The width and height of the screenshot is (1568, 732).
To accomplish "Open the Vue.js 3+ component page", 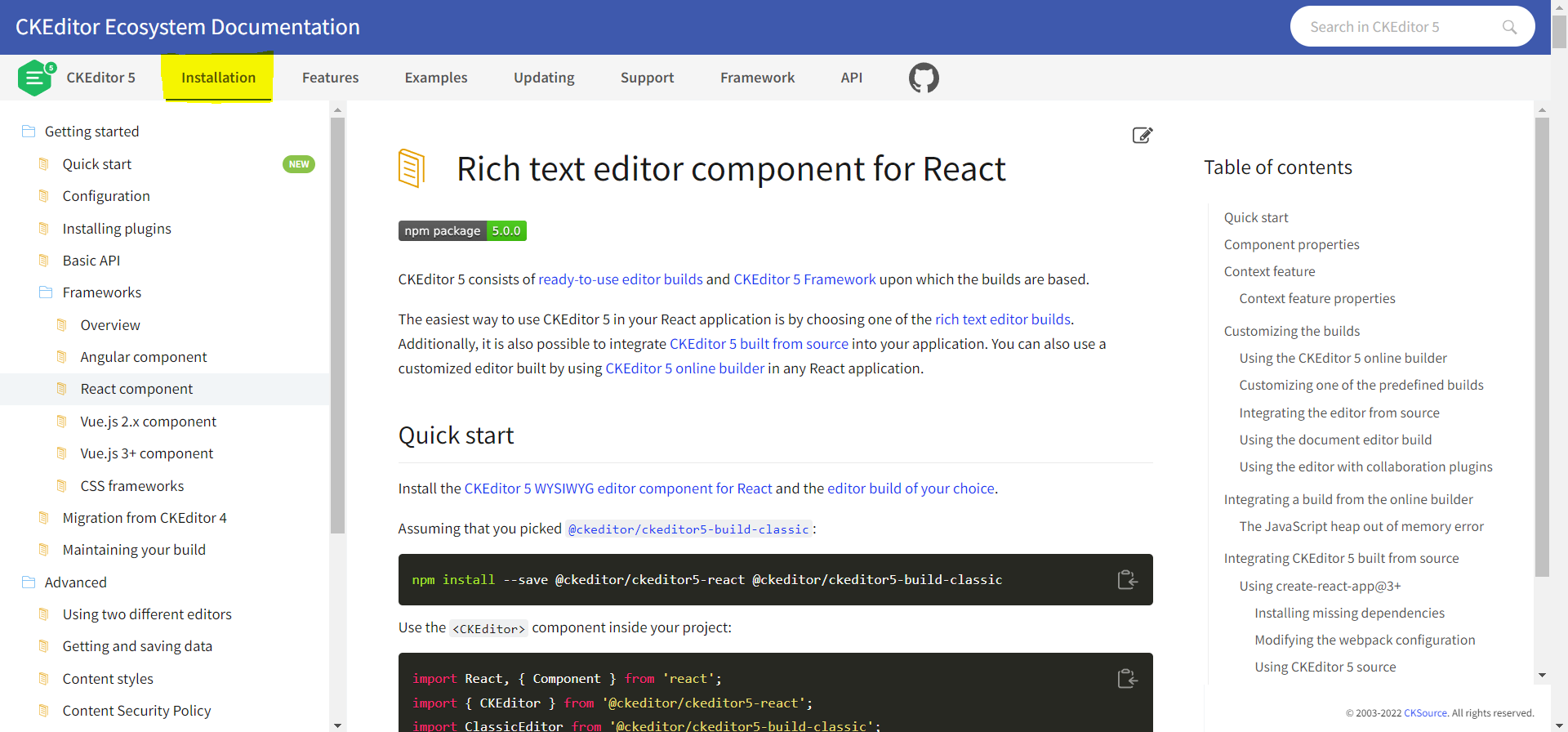I will [x=146, y=453].
